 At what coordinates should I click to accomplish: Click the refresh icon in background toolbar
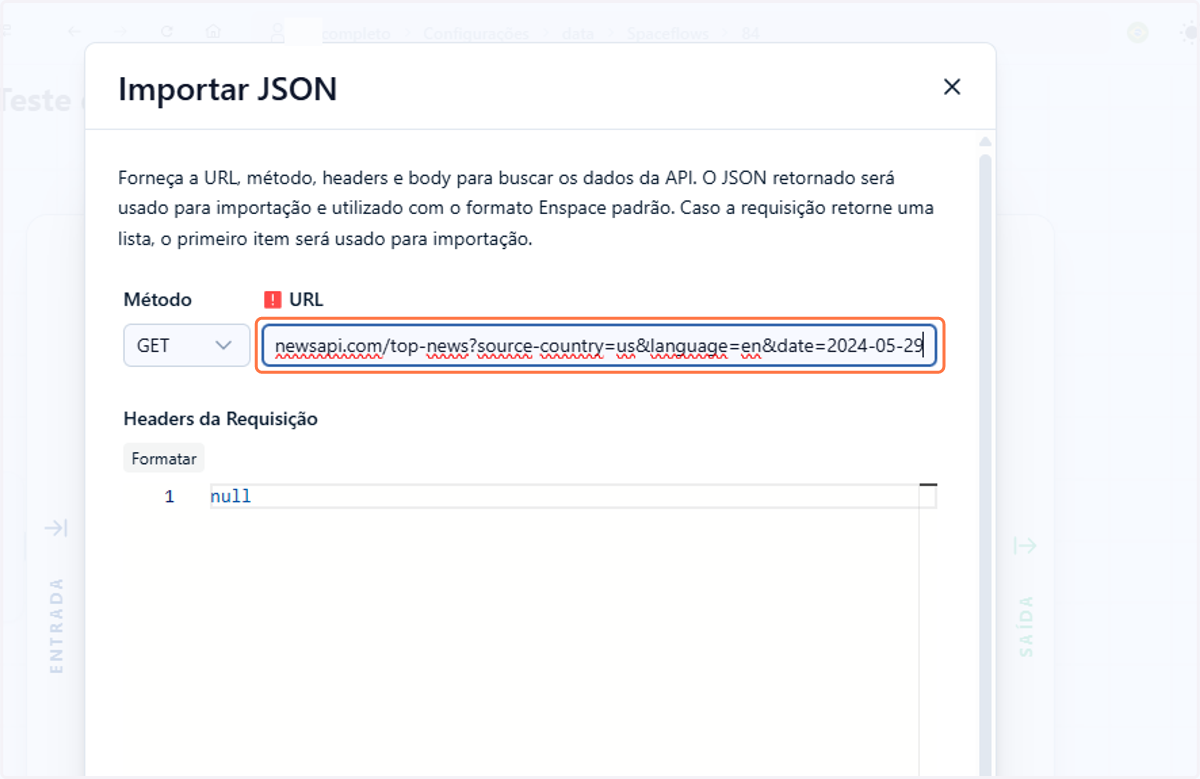(x=167, y=32)
